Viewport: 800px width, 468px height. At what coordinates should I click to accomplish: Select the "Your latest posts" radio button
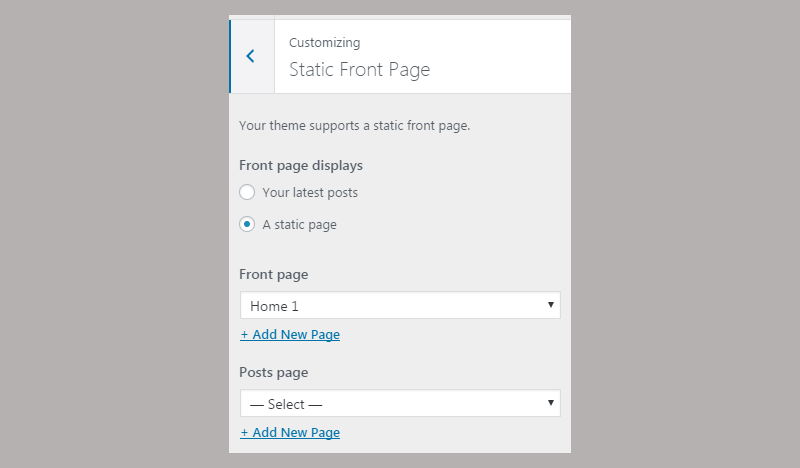tap(247, 192)
